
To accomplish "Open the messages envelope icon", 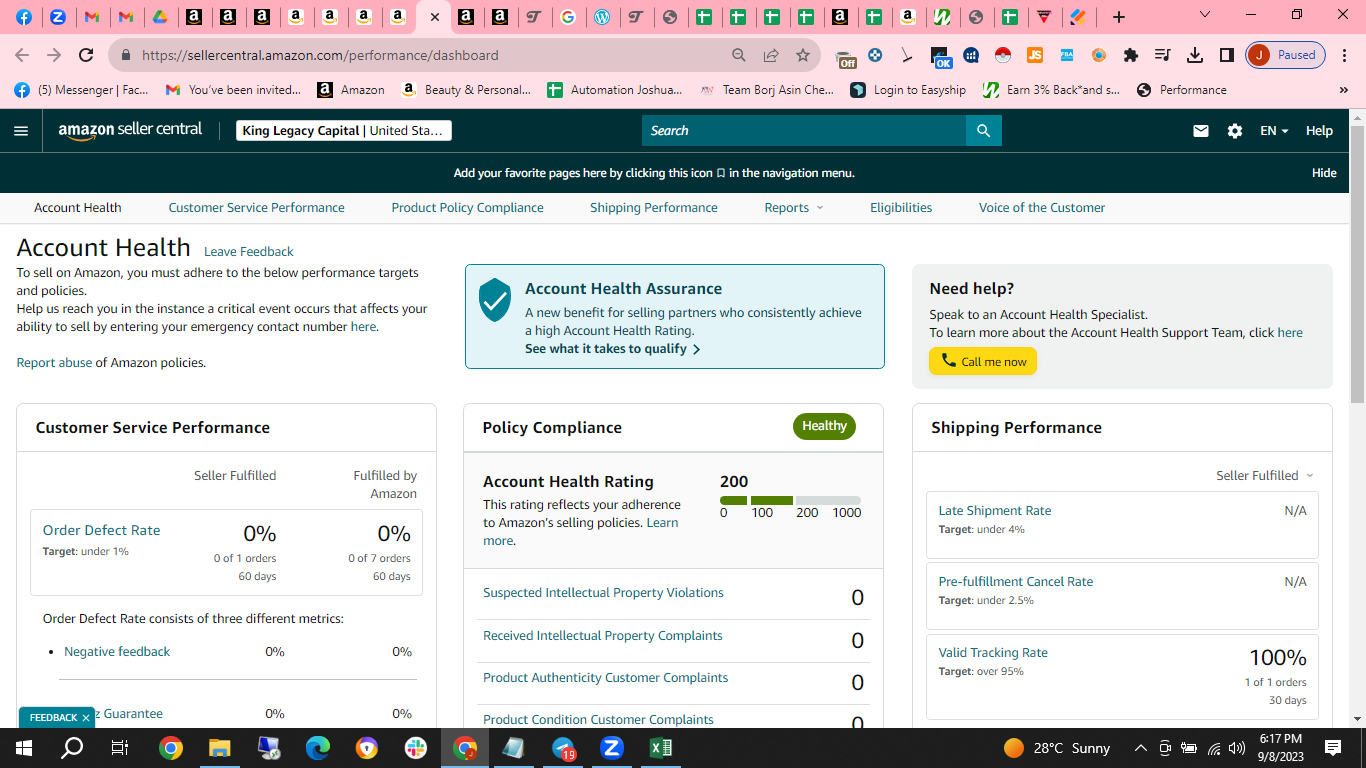I will tap(1201, 131).
